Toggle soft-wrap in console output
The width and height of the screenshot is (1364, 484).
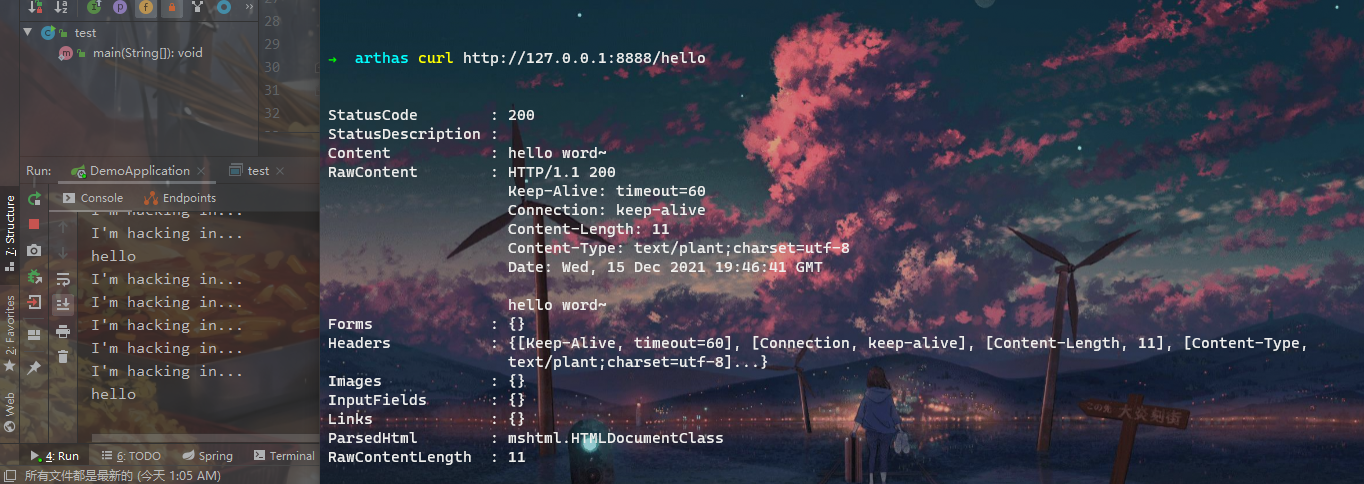click(63, 278)
